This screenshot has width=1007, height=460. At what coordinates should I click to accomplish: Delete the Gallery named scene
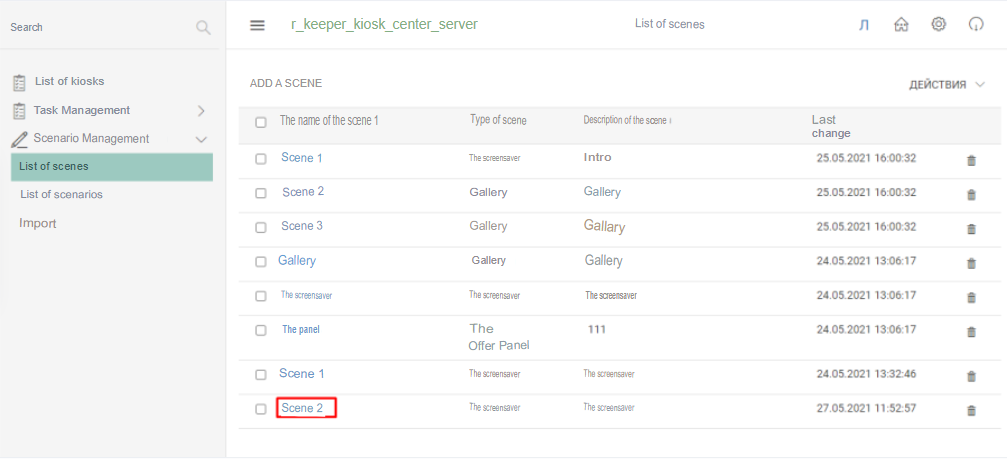971,263
